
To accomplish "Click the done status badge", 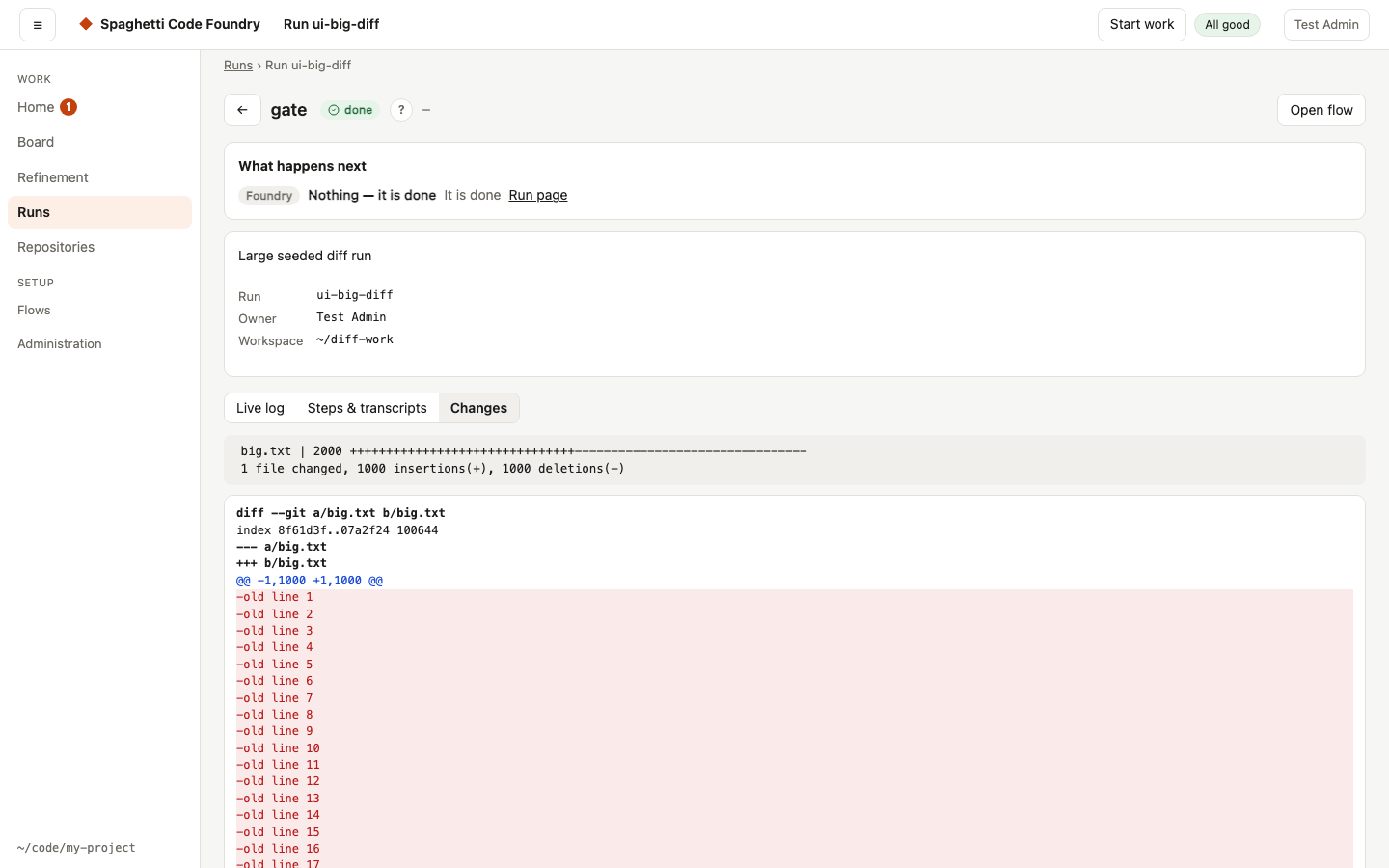I will (x=350, y=110).
